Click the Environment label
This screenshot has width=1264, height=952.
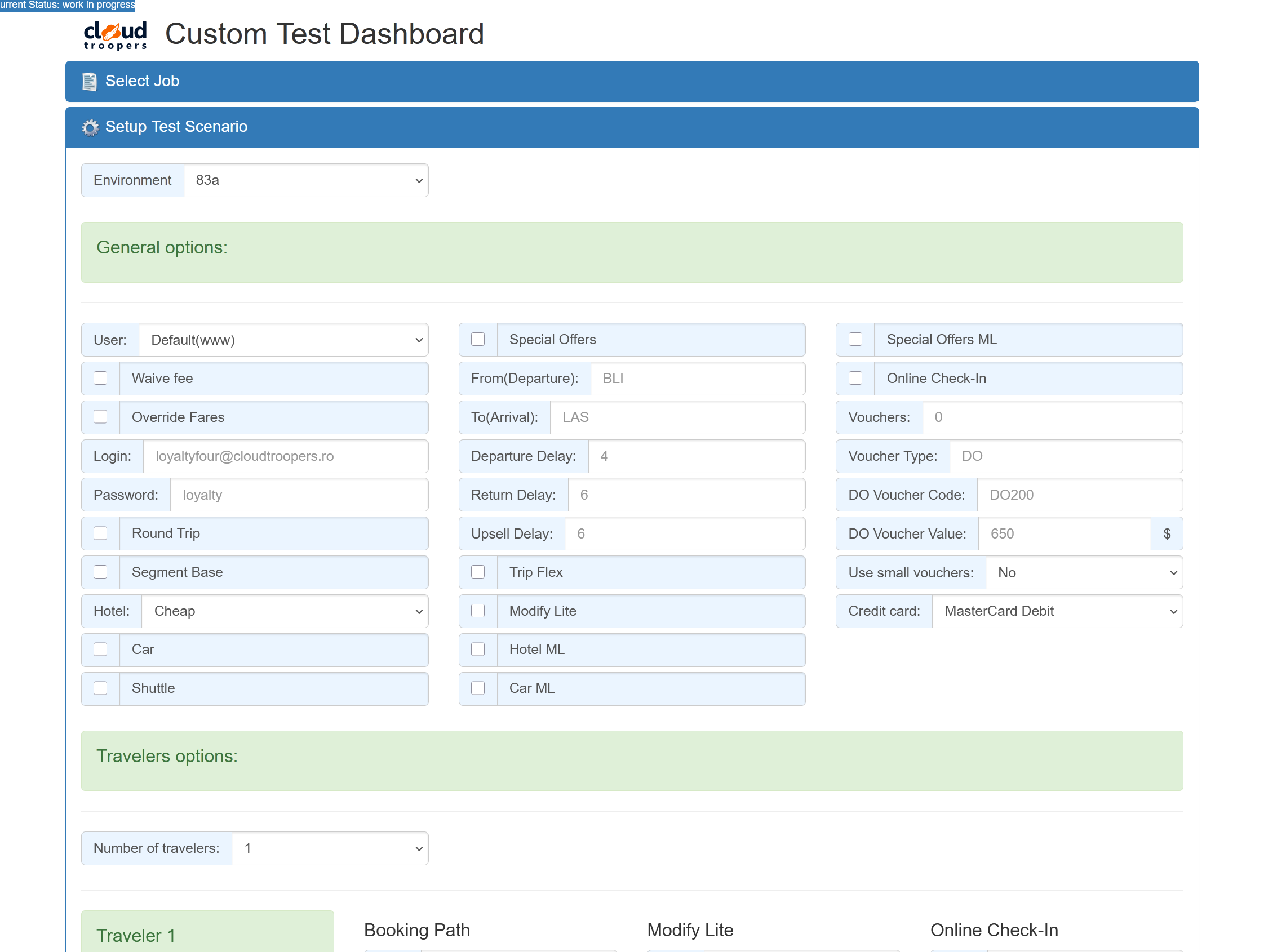point(132,180)
